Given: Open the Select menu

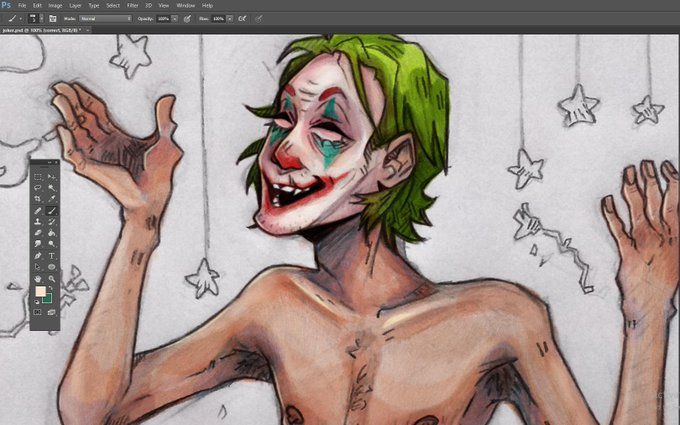Looking at the screenshot, I should 113,6.
